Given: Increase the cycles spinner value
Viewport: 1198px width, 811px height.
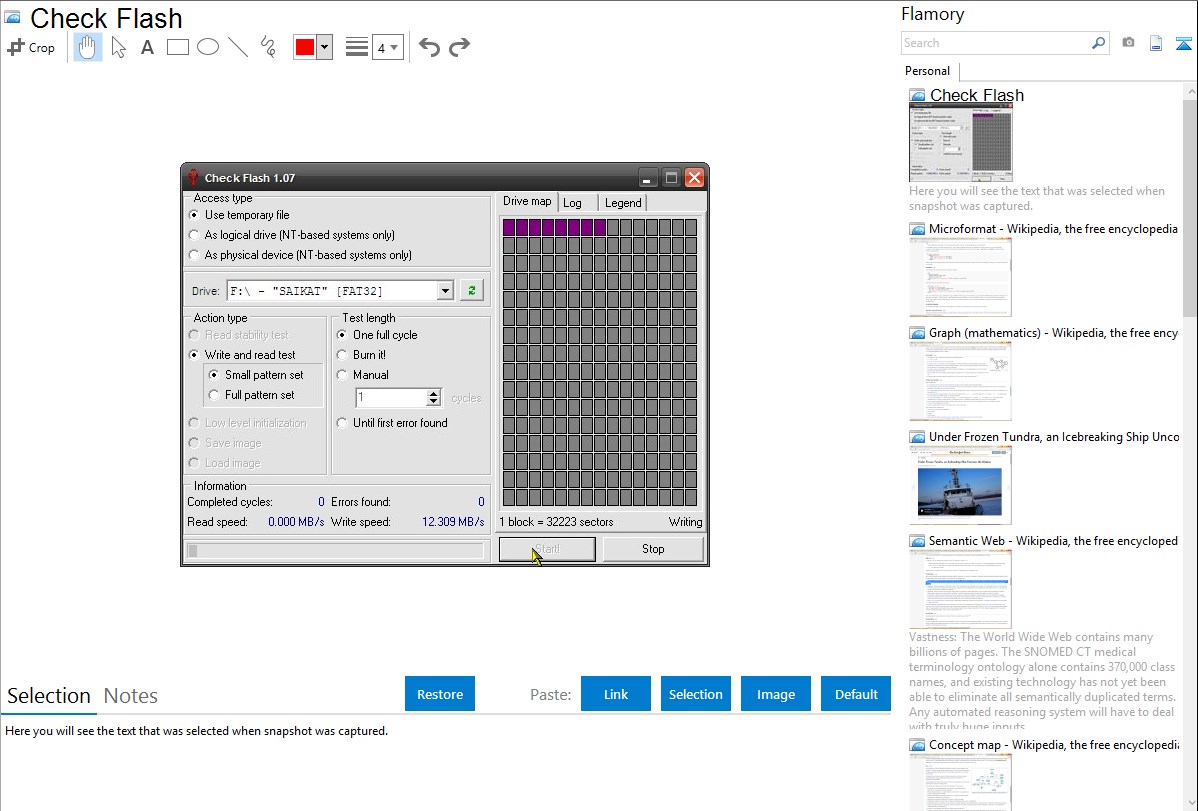Looking at the screenshot, I should (x=434, y=393).
